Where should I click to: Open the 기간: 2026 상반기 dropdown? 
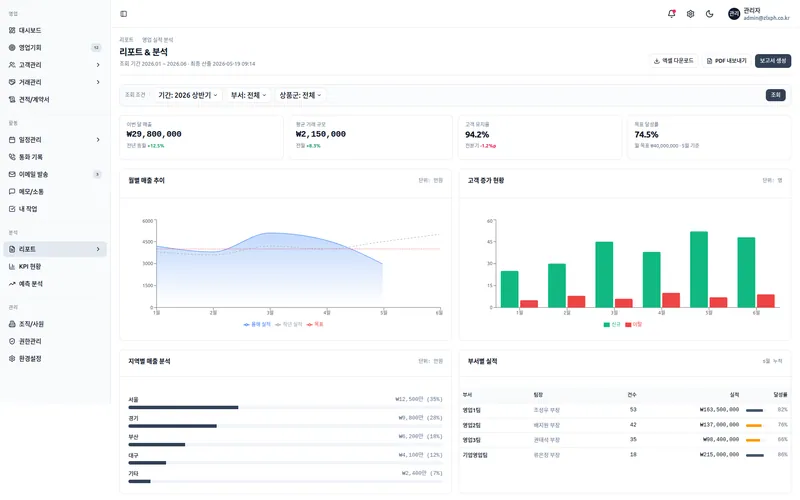tap(188, 95)
